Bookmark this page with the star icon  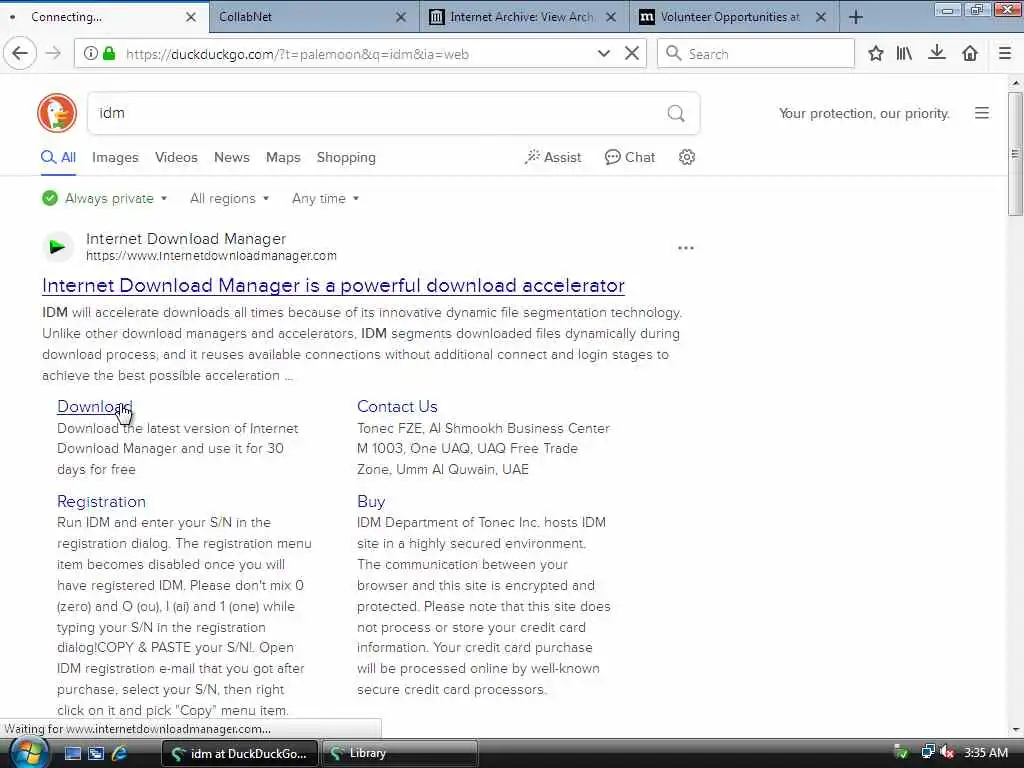tap(876, 54)
